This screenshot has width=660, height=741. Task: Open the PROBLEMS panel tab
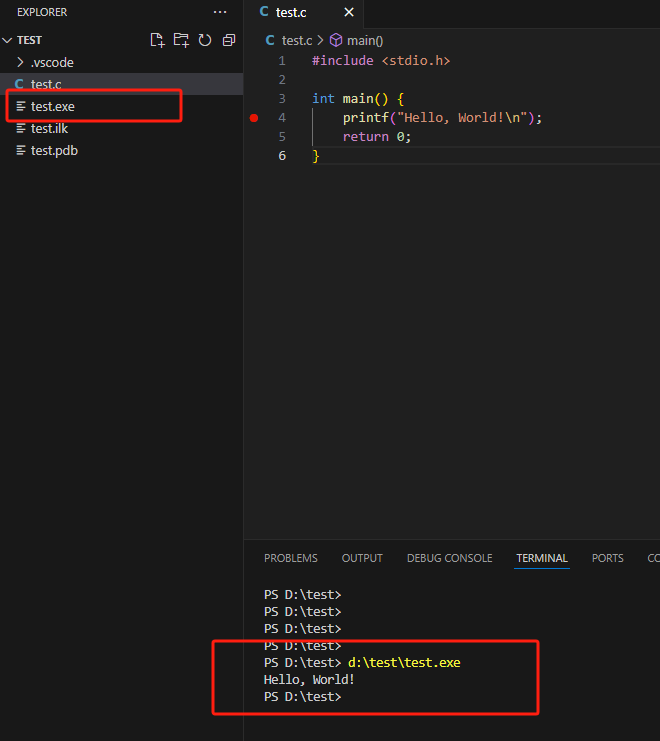coord(291,558)
